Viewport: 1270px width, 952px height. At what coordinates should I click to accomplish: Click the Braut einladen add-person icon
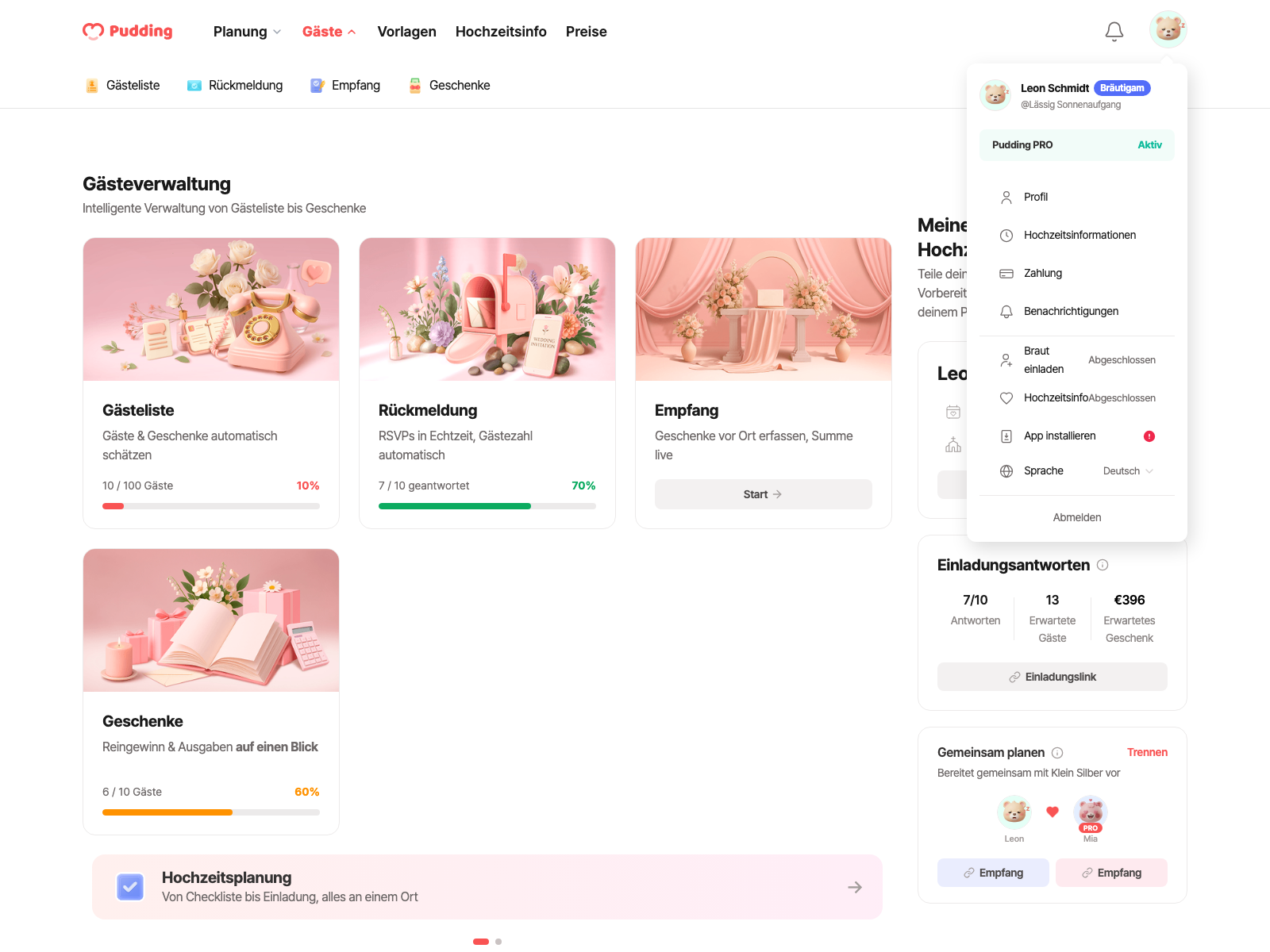pos(1006,360)
